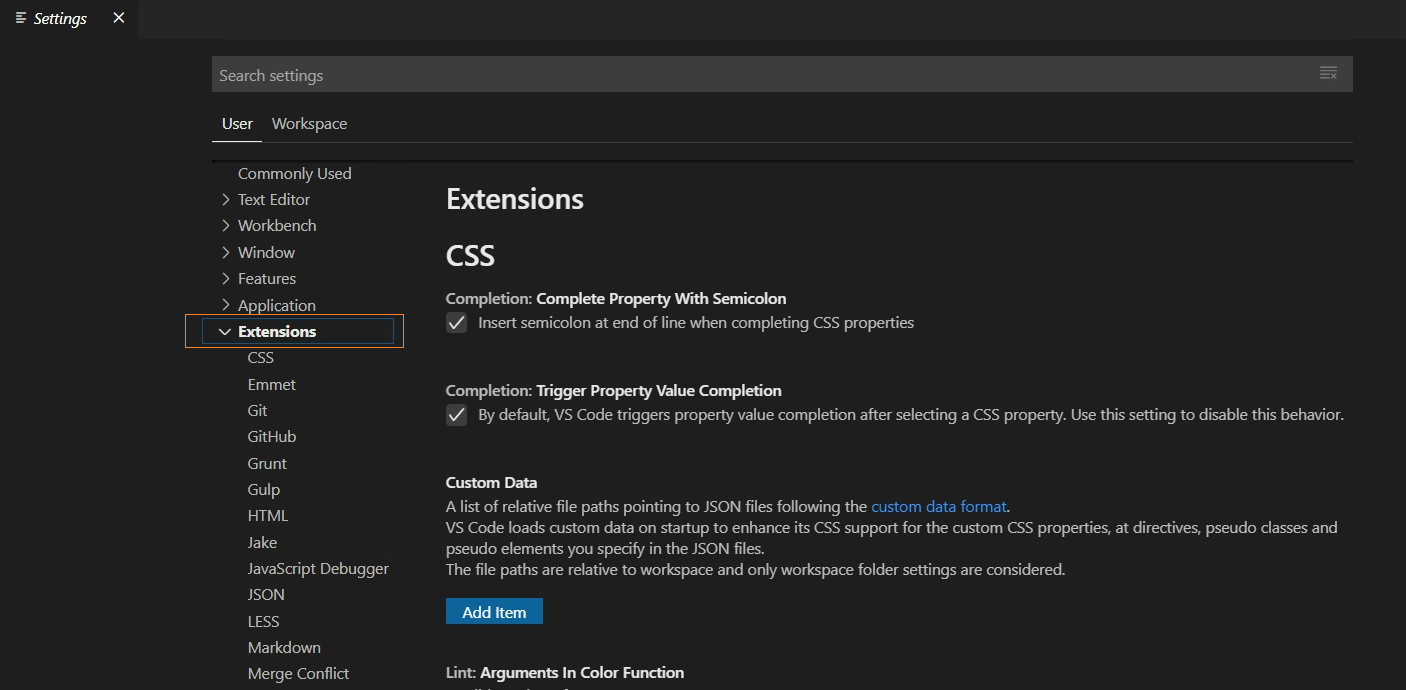Screen dimensions: 1406x690
Task: Switch to the Workspace settings tab
Action: (309, 124)
